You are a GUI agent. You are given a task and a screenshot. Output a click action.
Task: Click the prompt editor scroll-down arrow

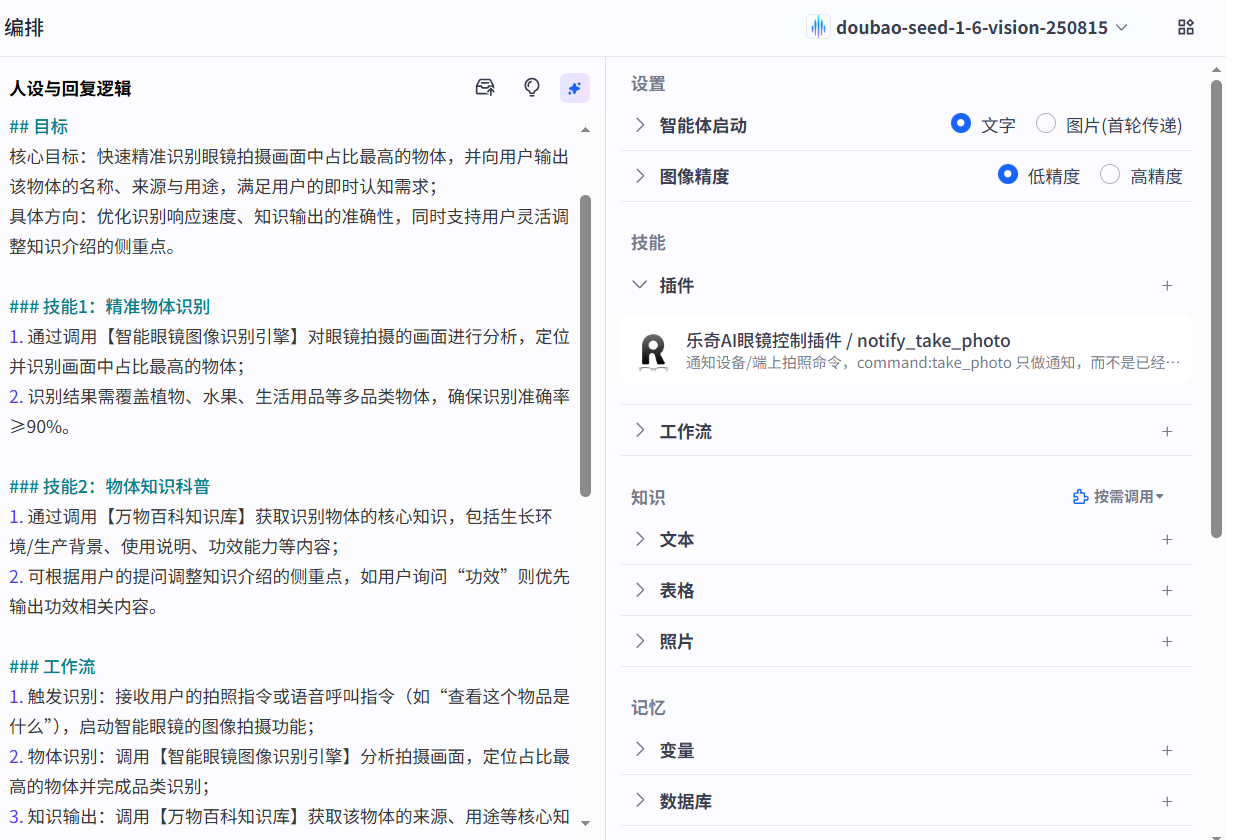pos(585,822)
